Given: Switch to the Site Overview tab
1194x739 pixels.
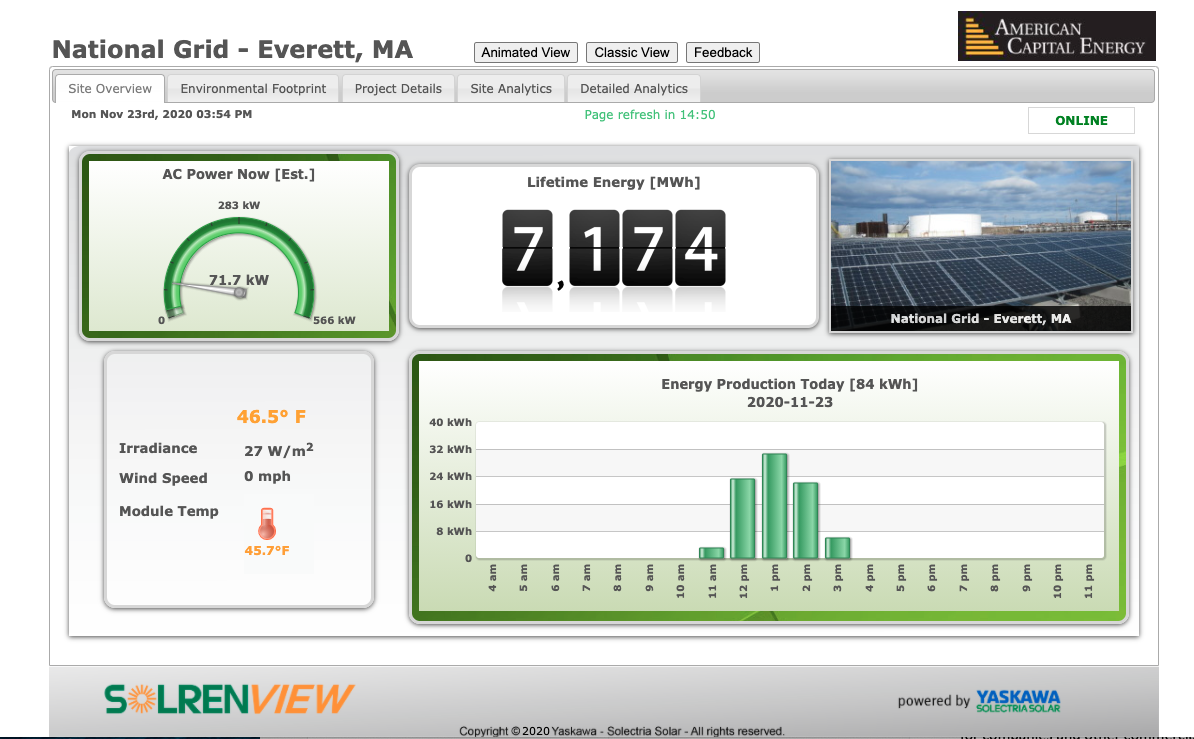Looking at the screenshot, I should tap(110, 88).
